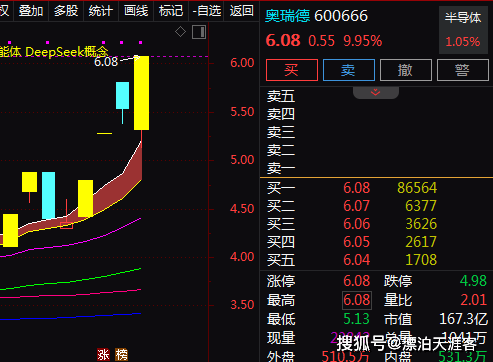This screenshot has height=362, width=493.
Task: Click the stock name 奥瑞德
Action: pos(288,16)
